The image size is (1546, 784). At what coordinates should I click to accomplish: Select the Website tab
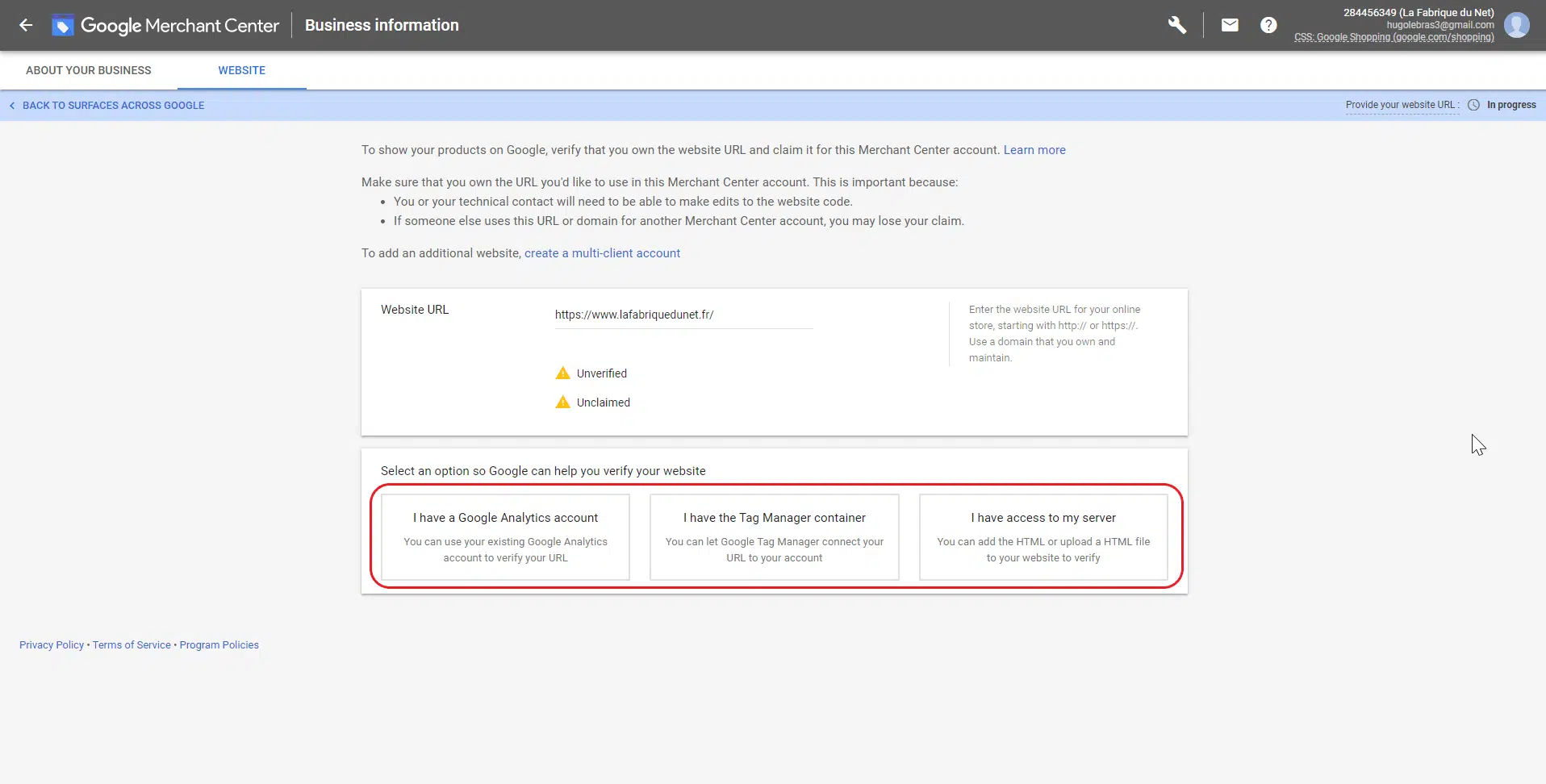(241, 70)
